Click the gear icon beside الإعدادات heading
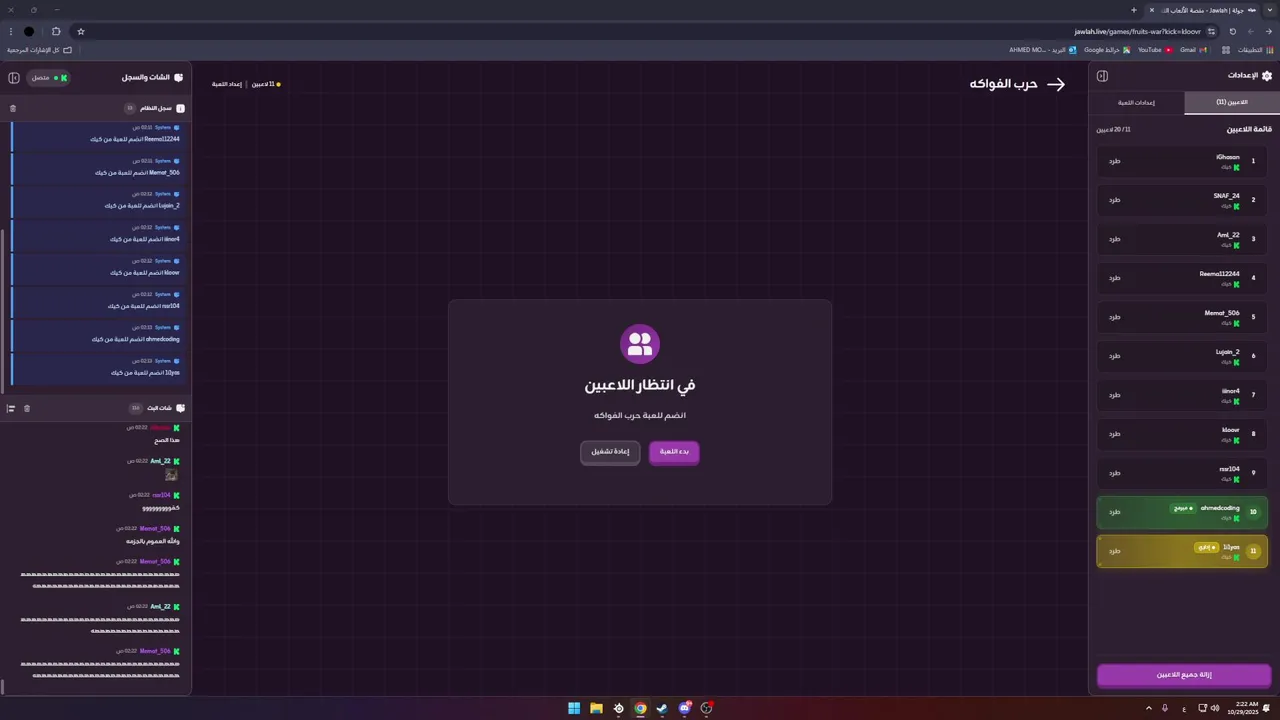1280x720 pixels. [x=1267, y=76]
